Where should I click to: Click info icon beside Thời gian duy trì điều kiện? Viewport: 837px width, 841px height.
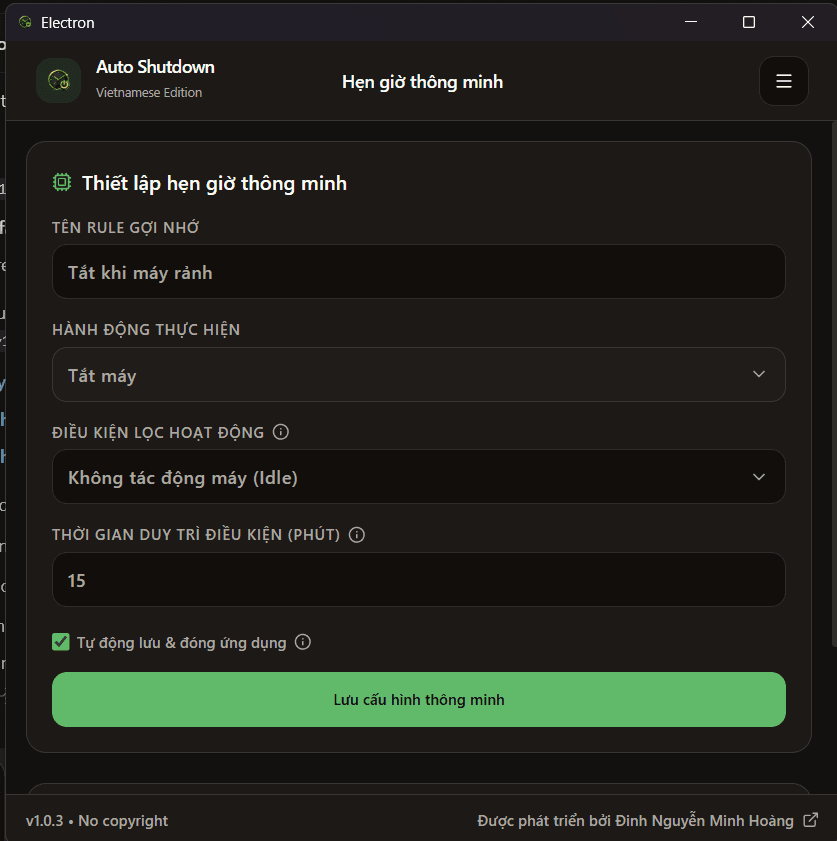click(357, 535)
